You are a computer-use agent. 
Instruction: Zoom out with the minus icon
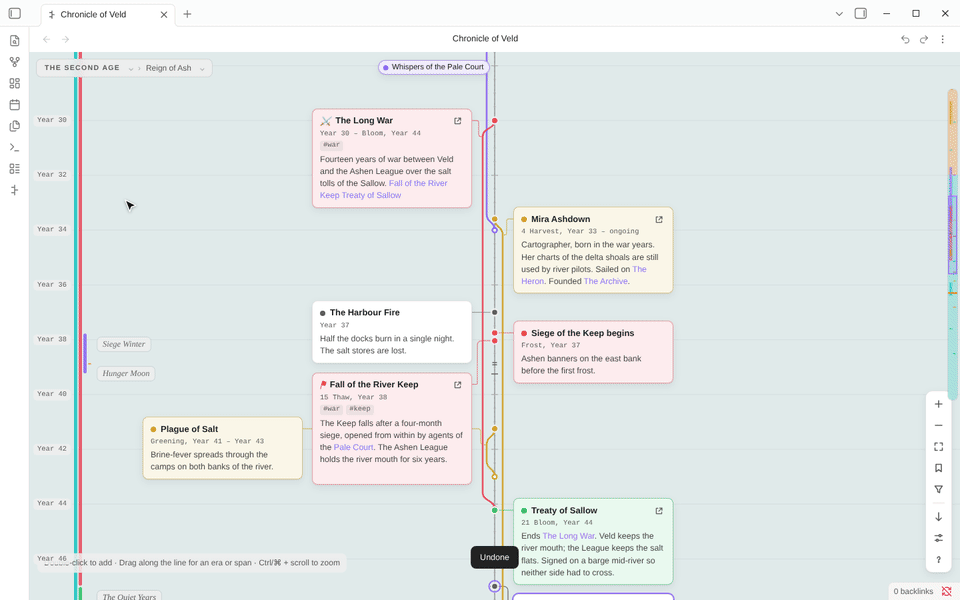(x=939, y=426)
